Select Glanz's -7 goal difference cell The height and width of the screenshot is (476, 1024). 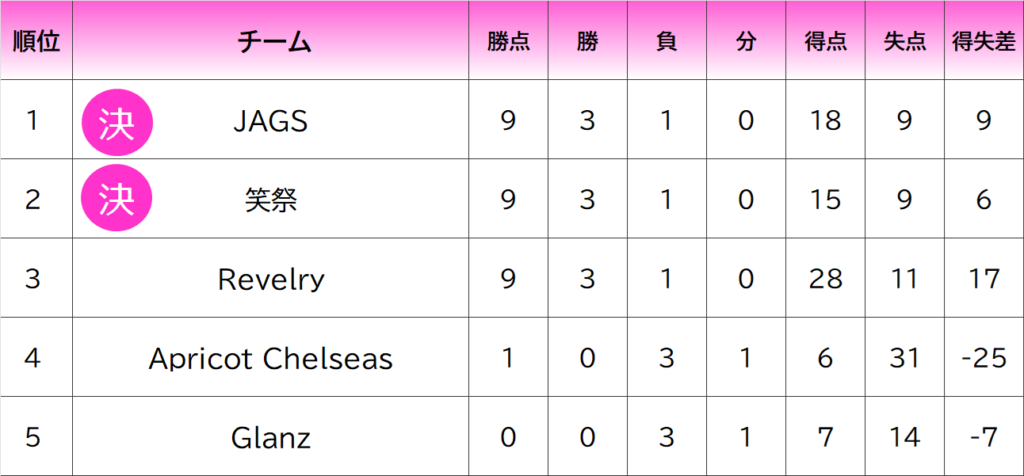click(x=983, y=437)
